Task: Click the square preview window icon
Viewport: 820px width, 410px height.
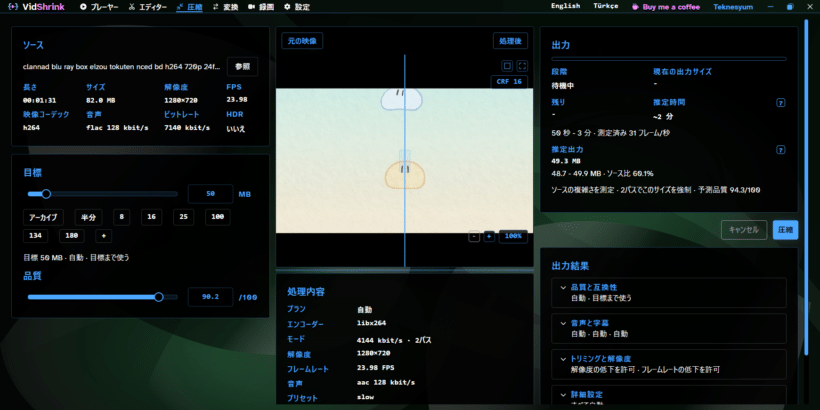Action: point(507,66)
